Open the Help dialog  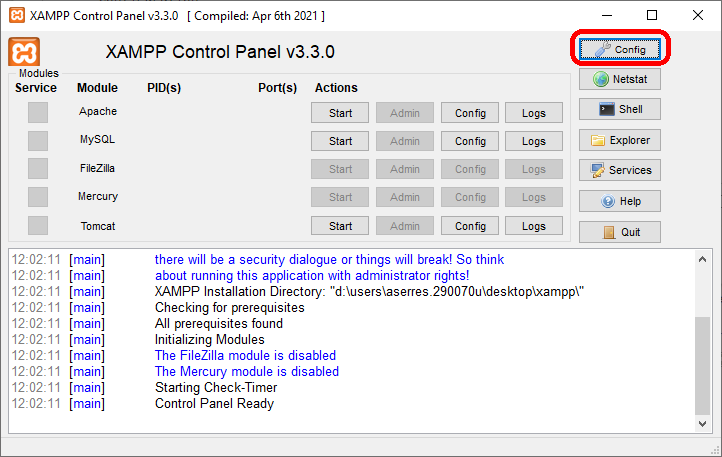619,201
